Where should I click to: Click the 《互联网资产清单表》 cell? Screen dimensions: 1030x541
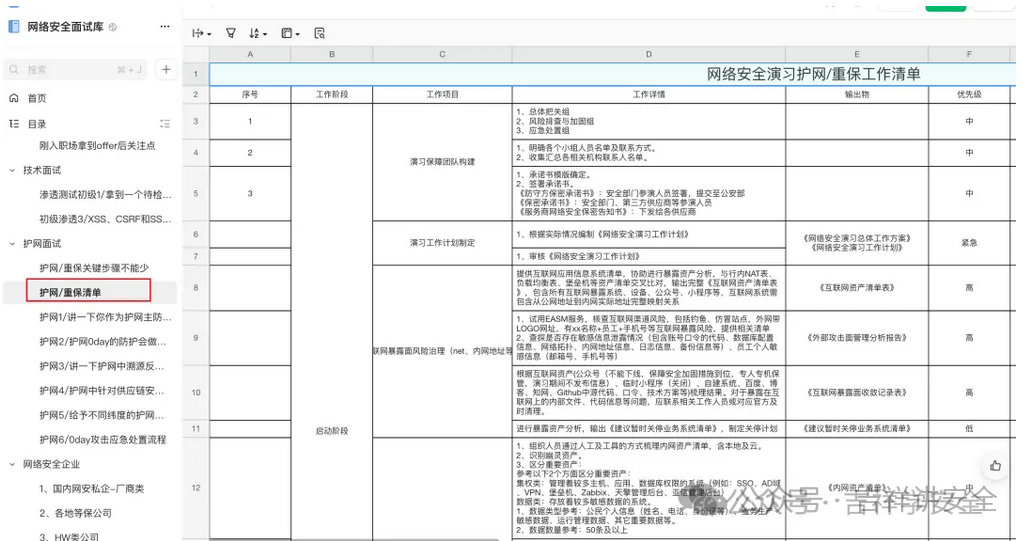pyautogui.click(x=857, y=288)
